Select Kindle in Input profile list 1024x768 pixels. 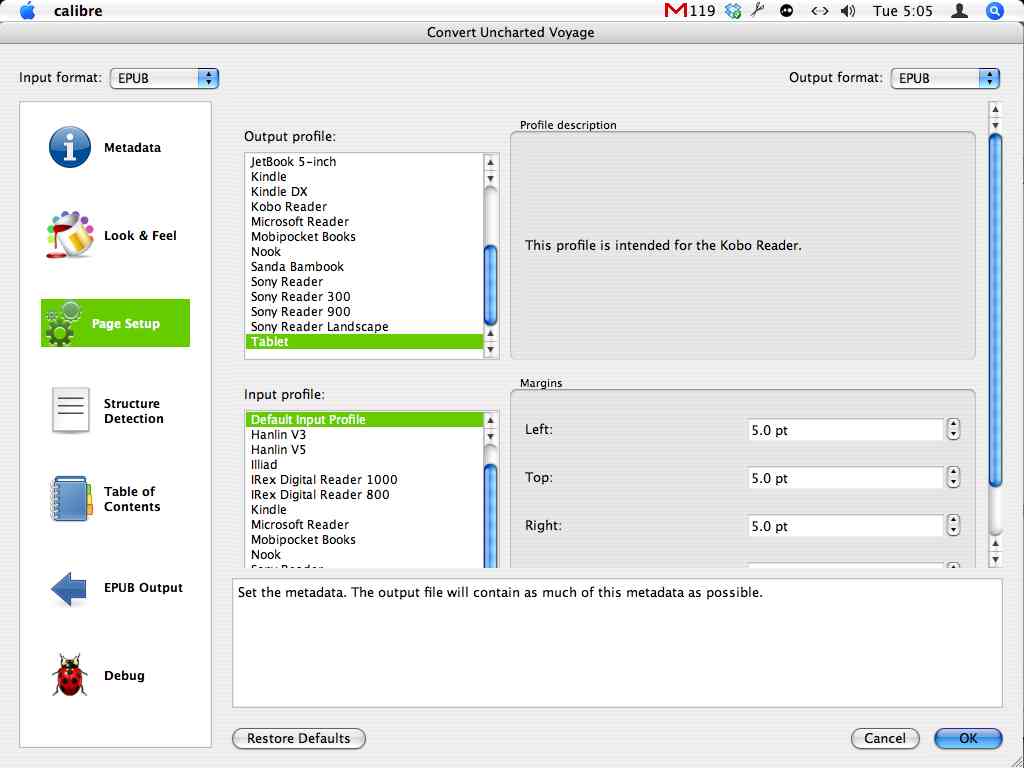(364, 509)
